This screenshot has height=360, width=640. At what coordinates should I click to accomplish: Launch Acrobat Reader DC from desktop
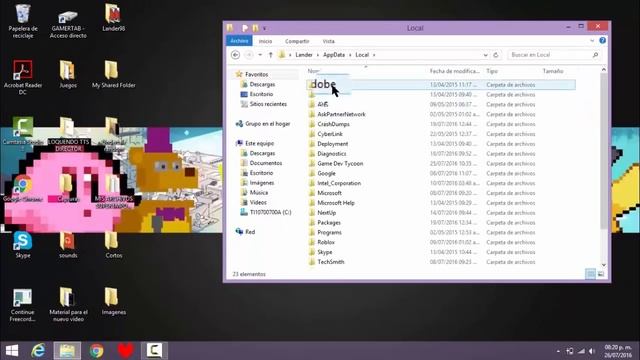click(23, 78)
